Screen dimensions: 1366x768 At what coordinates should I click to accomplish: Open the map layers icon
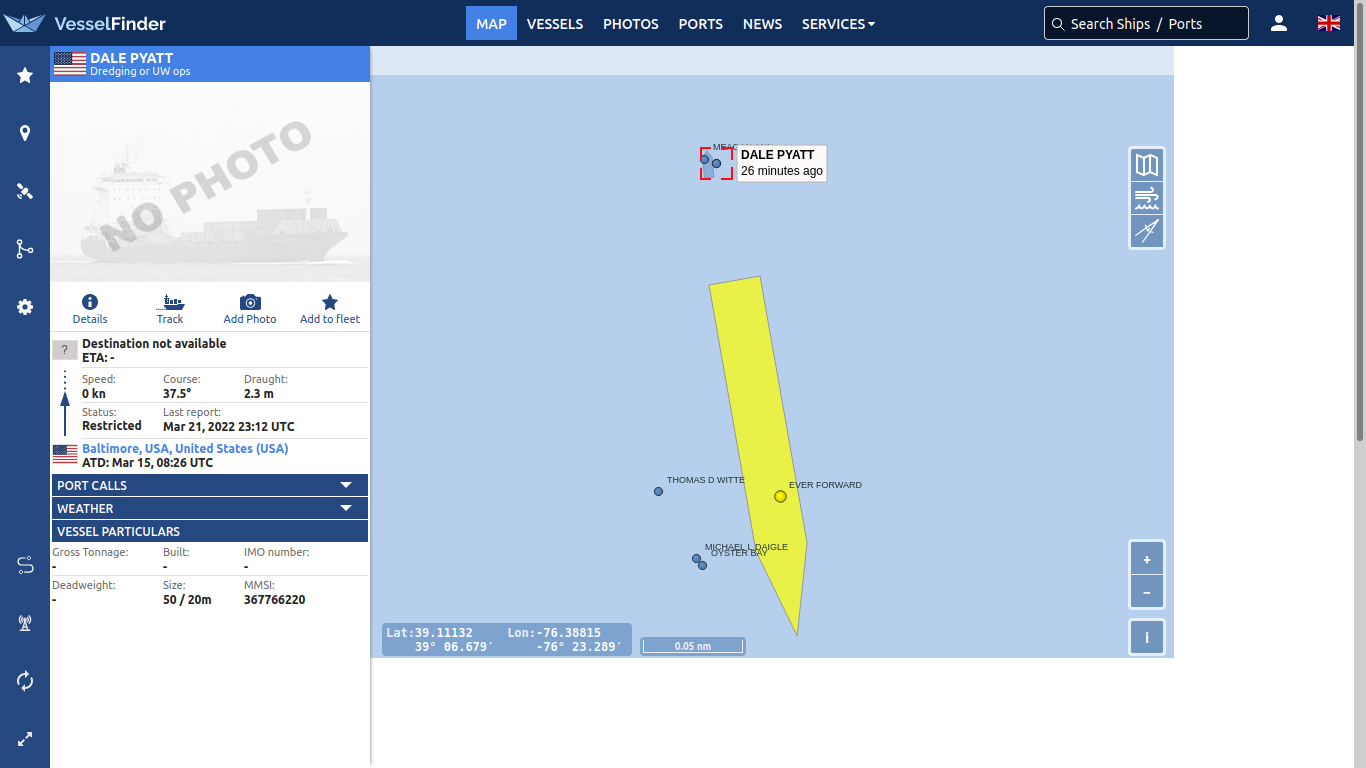(1147, 165)
